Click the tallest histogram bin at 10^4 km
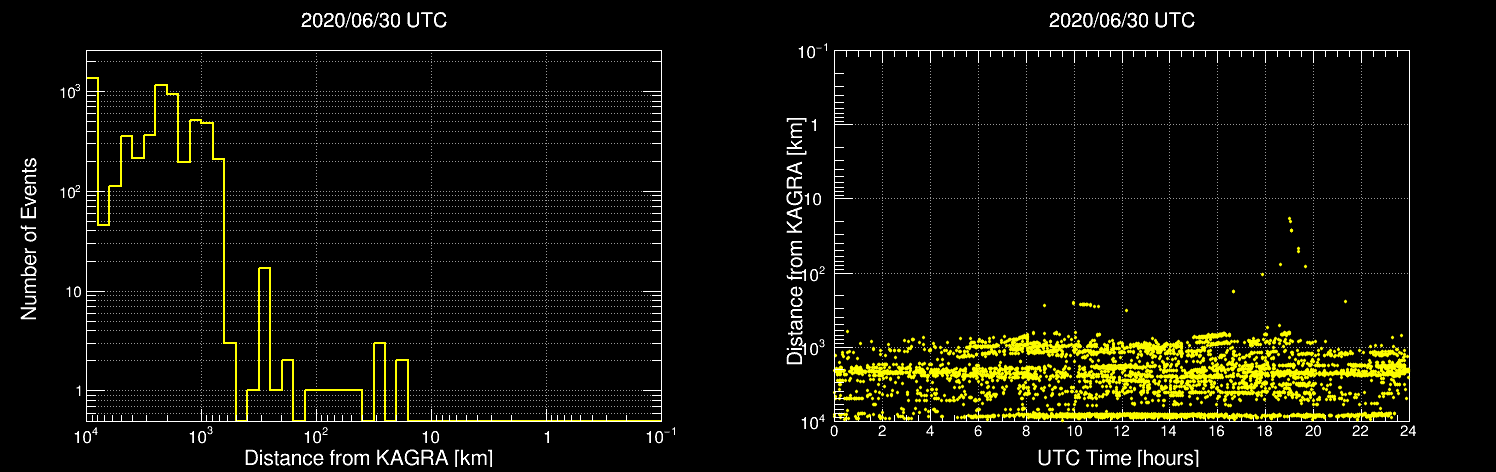1496x472 pixels. (x=92, y=248)
